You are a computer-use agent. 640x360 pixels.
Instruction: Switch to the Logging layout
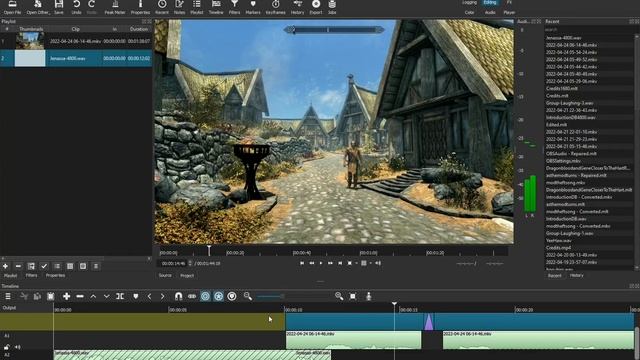pyautogui.click(x=469, y=2)
